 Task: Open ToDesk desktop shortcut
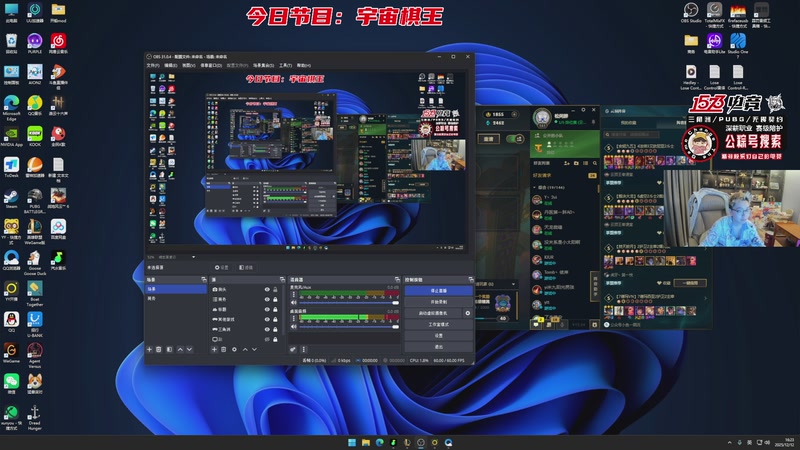click(x=11, y=167)
